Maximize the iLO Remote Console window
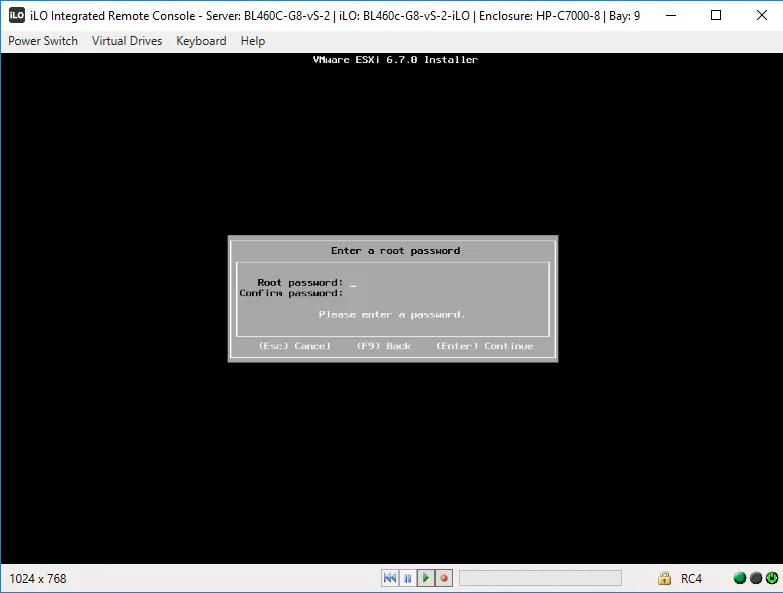 (x=716, y=15)
